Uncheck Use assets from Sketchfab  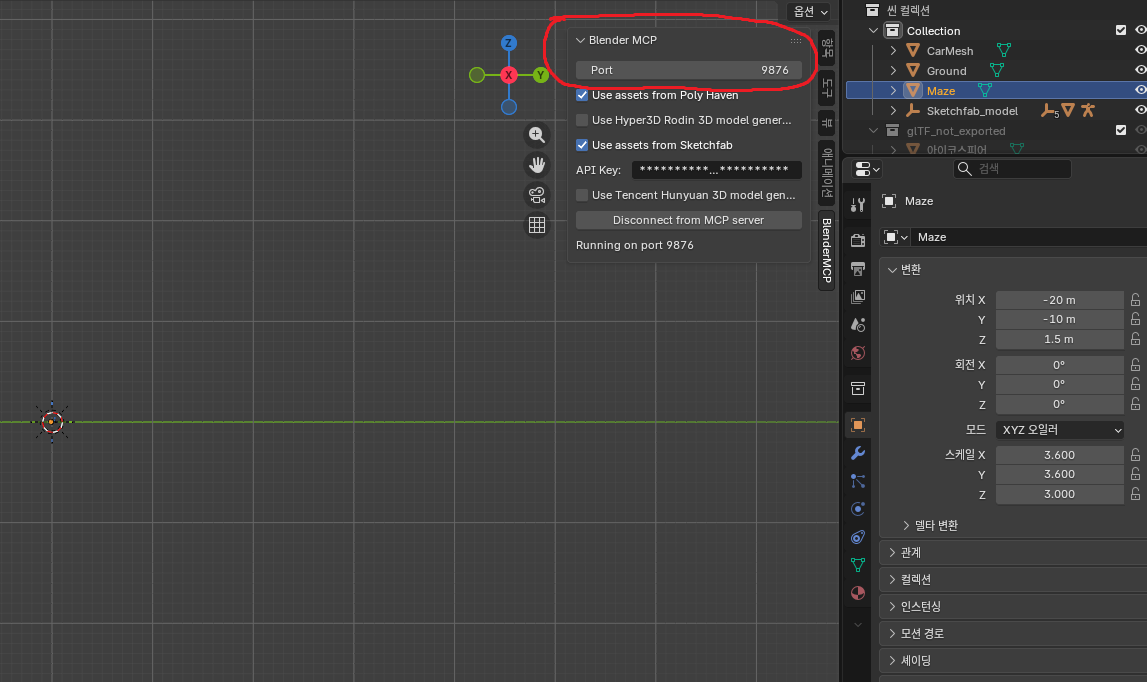(x=582, y=145)
